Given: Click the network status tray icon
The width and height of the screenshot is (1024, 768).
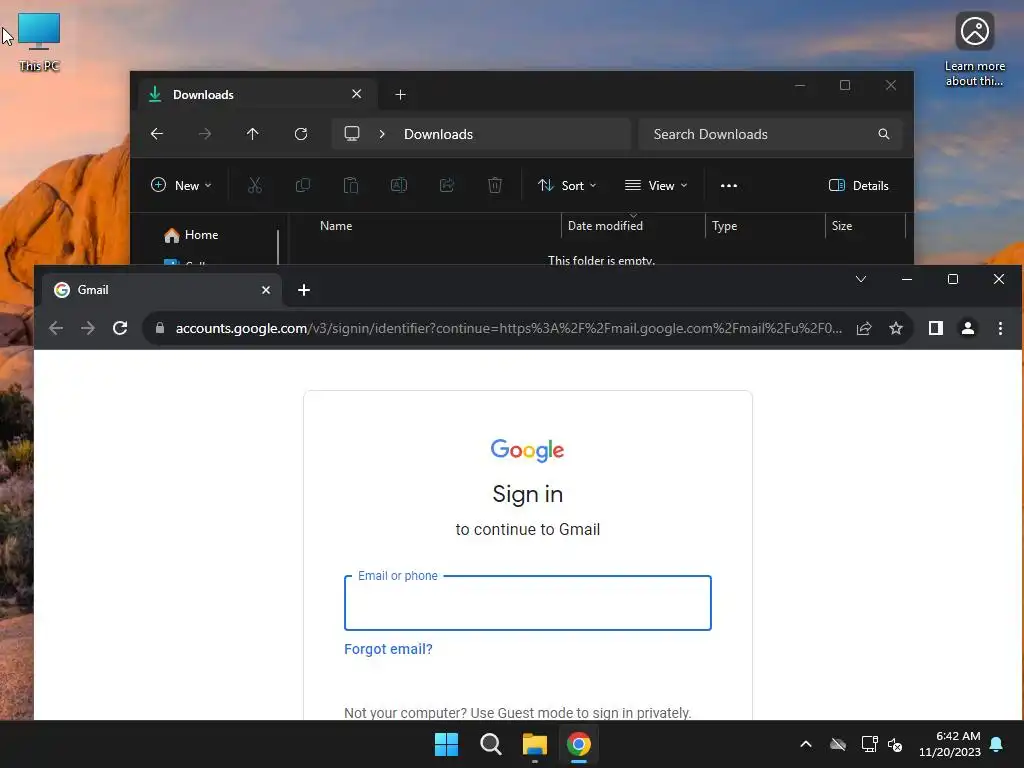Looking at the screenshot, I should tap(869, 744).
